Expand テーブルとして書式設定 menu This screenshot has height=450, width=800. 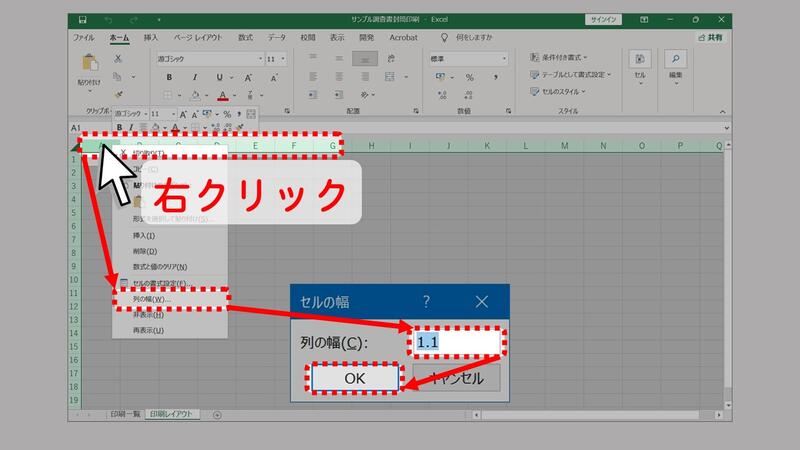click(x=570, y=74)
